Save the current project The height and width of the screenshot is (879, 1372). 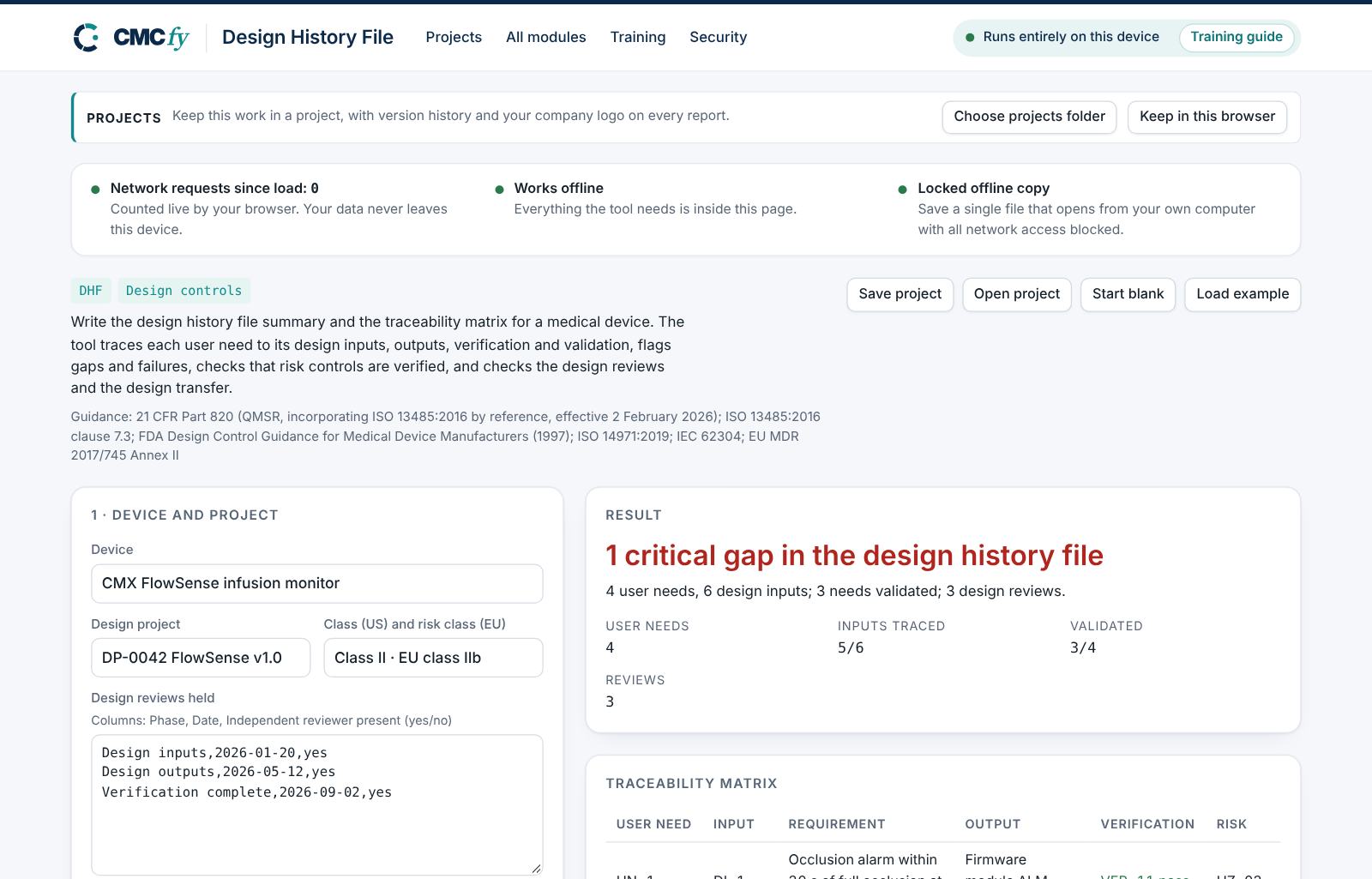click(900, 294)
